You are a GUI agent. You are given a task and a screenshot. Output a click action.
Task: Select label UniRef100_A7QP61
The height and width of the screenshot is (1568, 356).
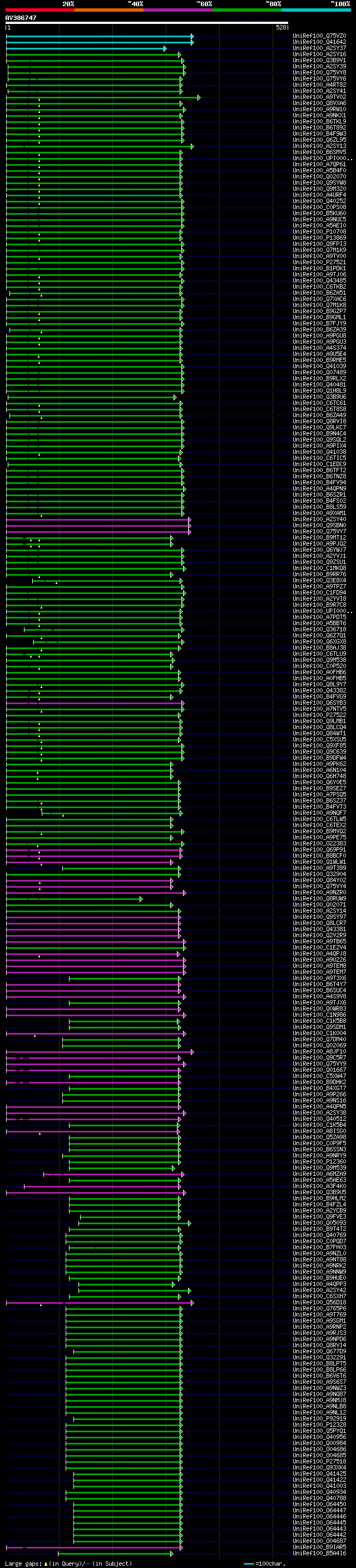[x=319, y=164]
